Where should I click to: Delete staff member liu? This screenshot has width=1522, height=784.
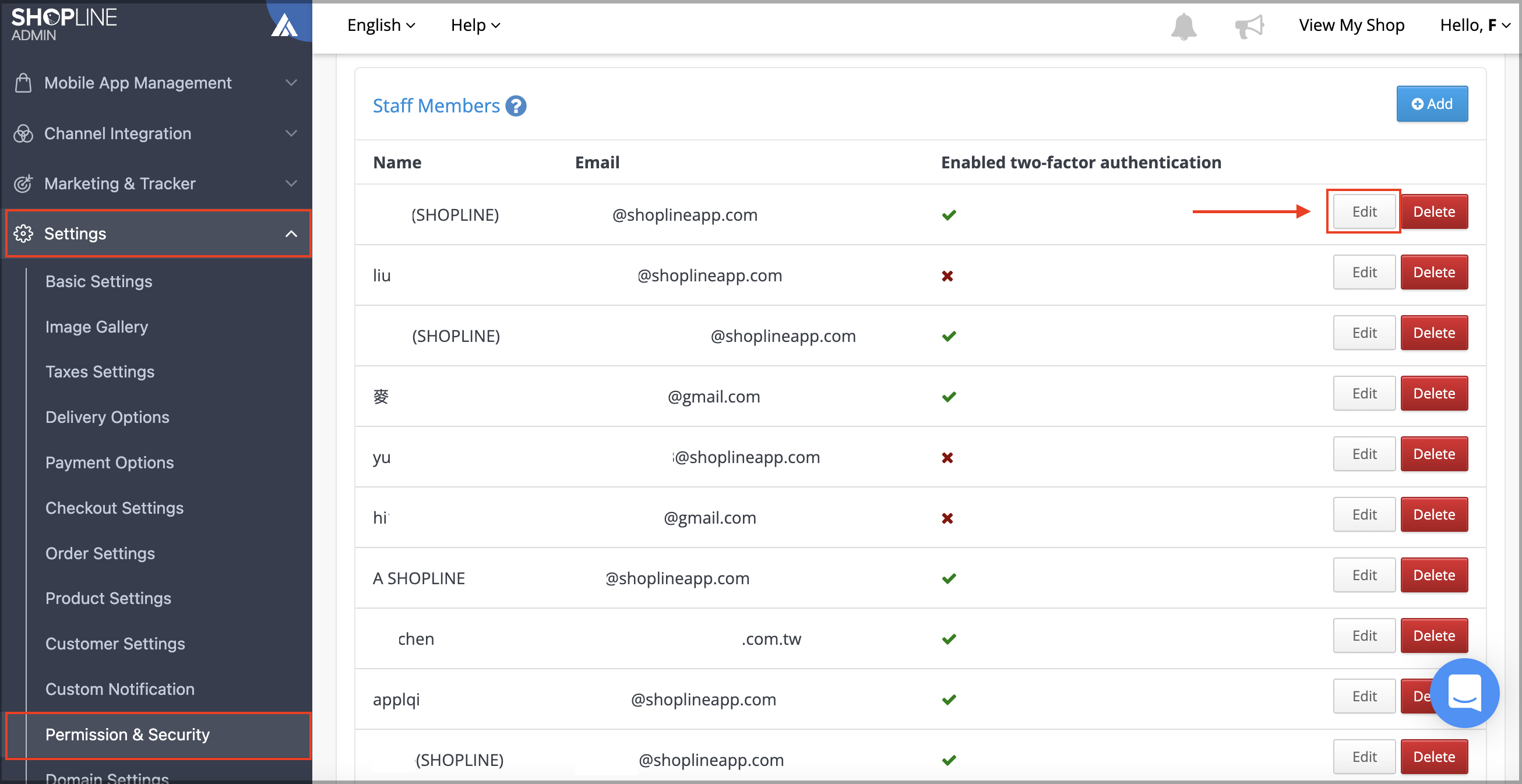1434,273
